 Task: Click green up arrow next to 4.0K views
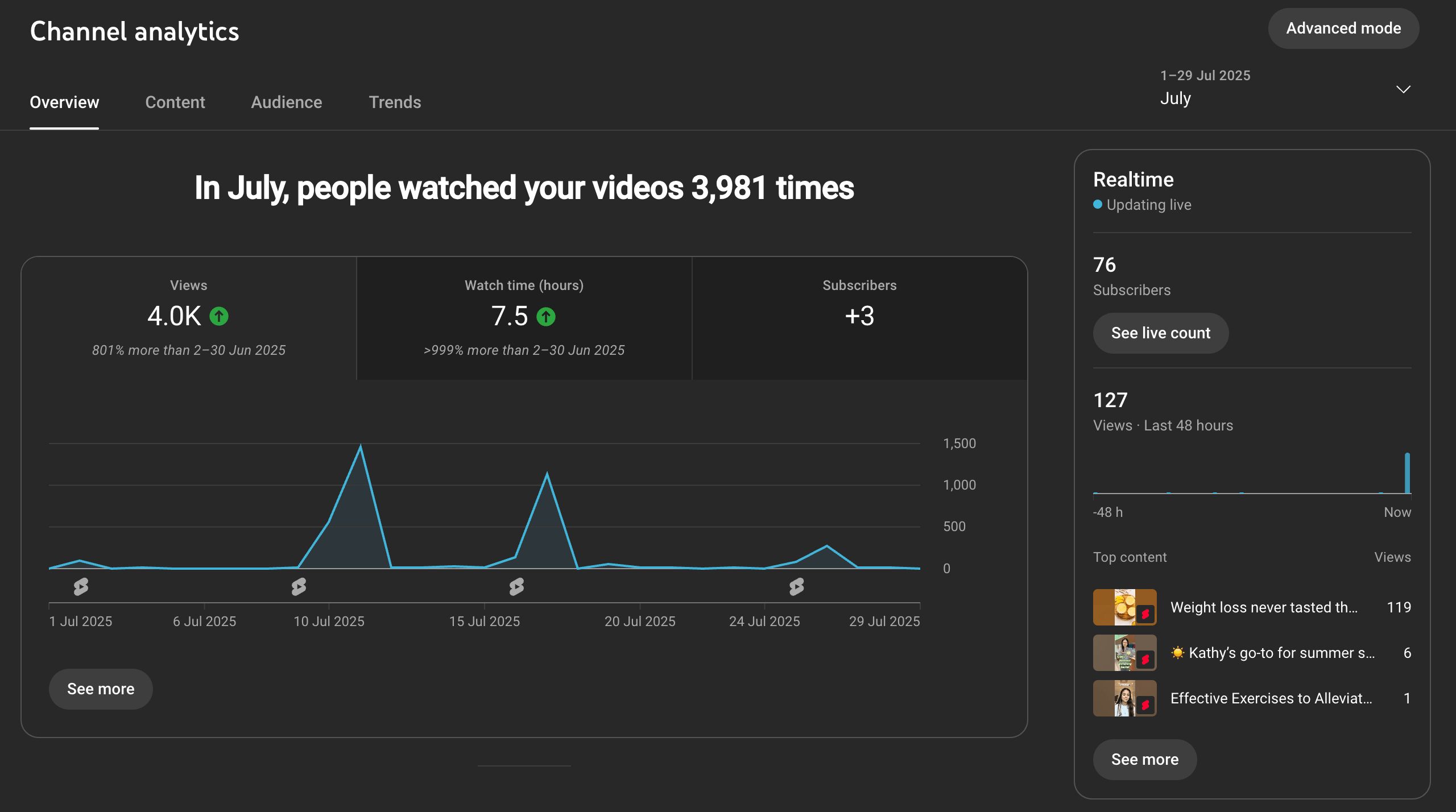(219, 316)
